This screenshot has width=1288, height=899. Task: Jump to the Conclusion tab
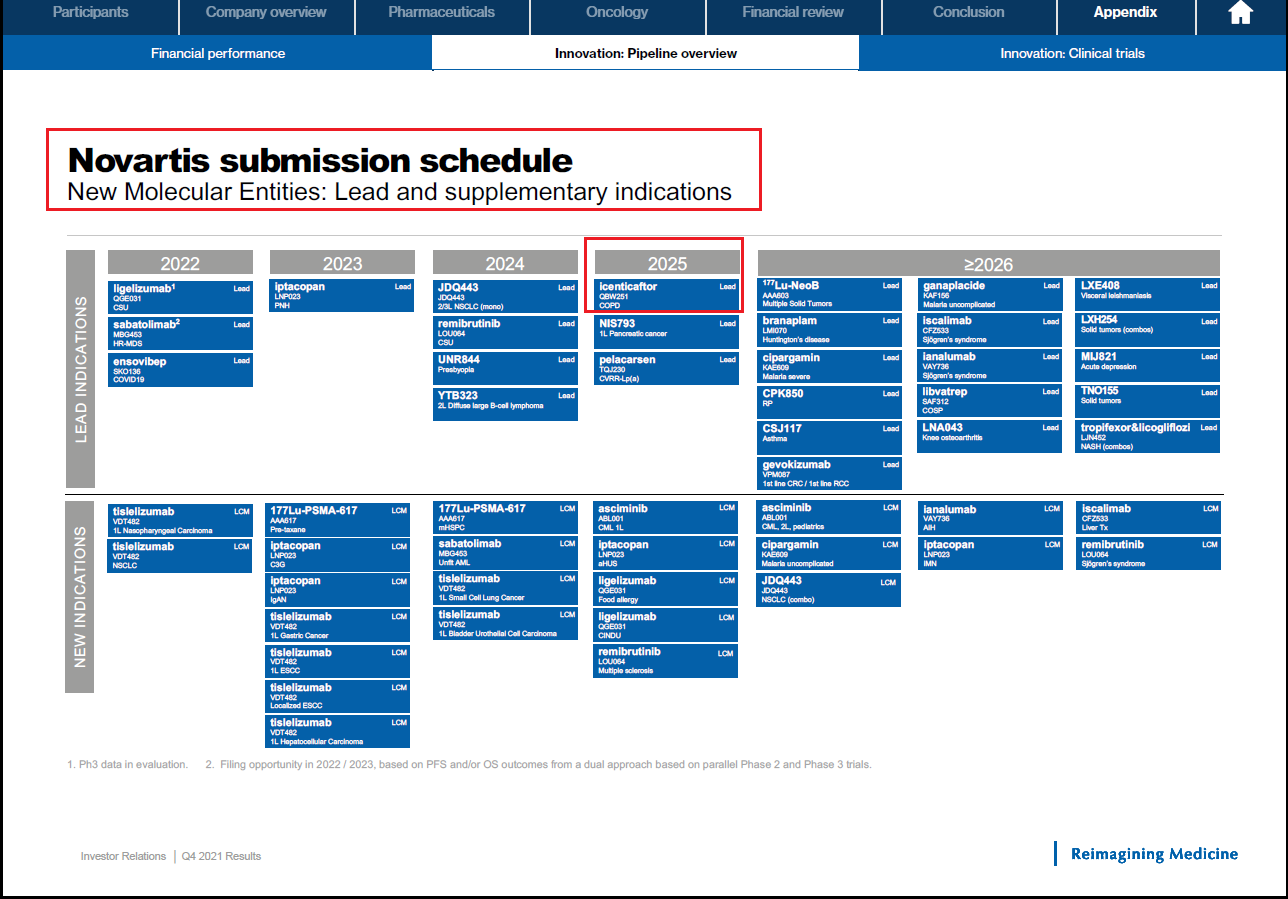click(968, 13)
